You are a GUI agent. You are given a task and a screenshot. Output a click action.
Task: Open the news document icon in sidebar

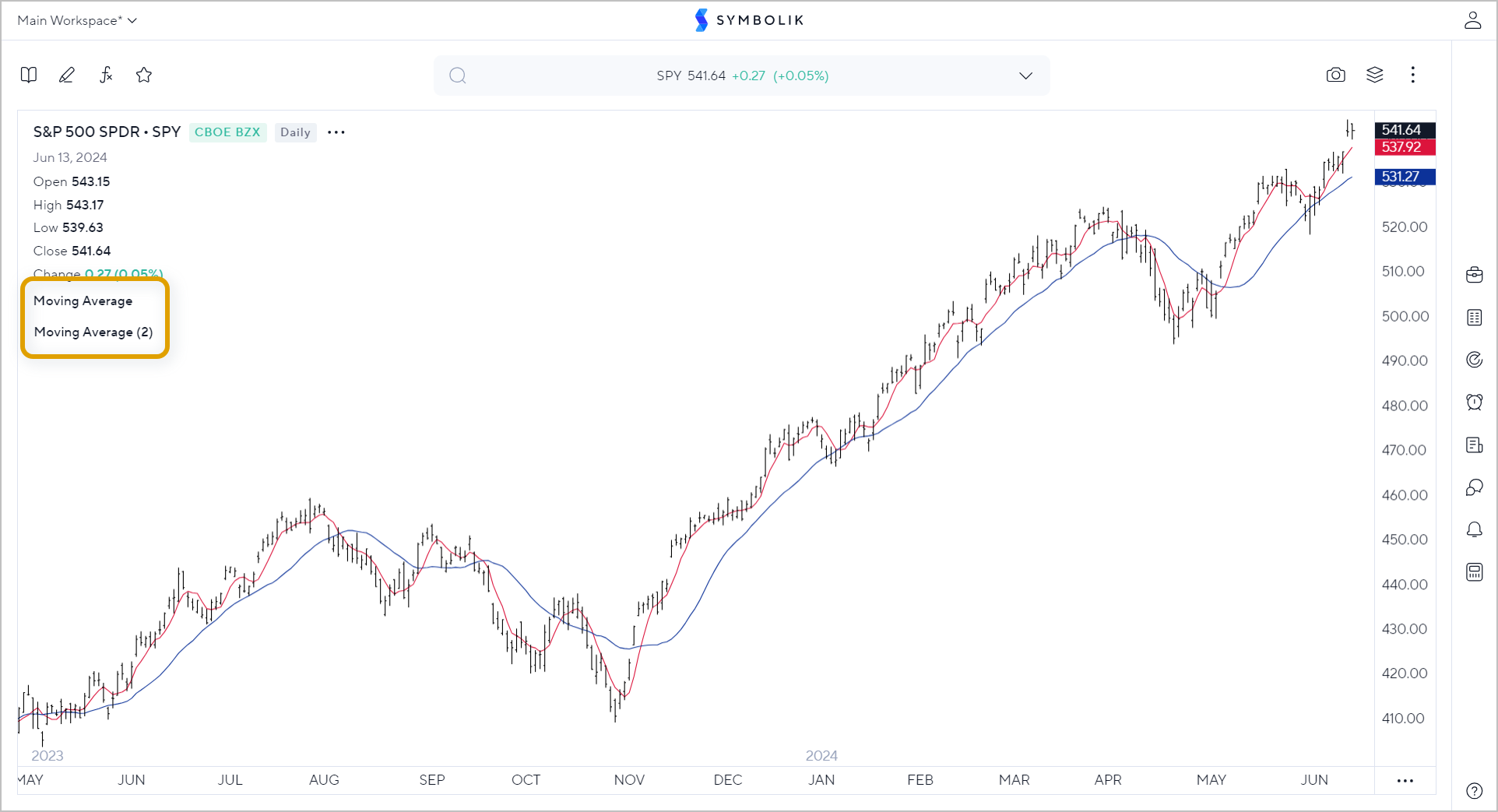[x=1475, y=445]
